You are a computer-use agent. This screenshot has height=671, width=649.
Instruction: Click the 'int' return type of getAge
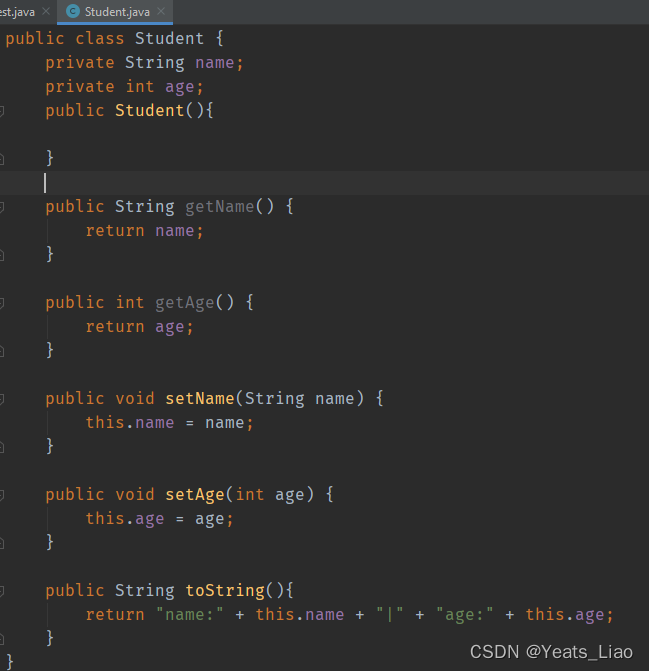[130, 303]
